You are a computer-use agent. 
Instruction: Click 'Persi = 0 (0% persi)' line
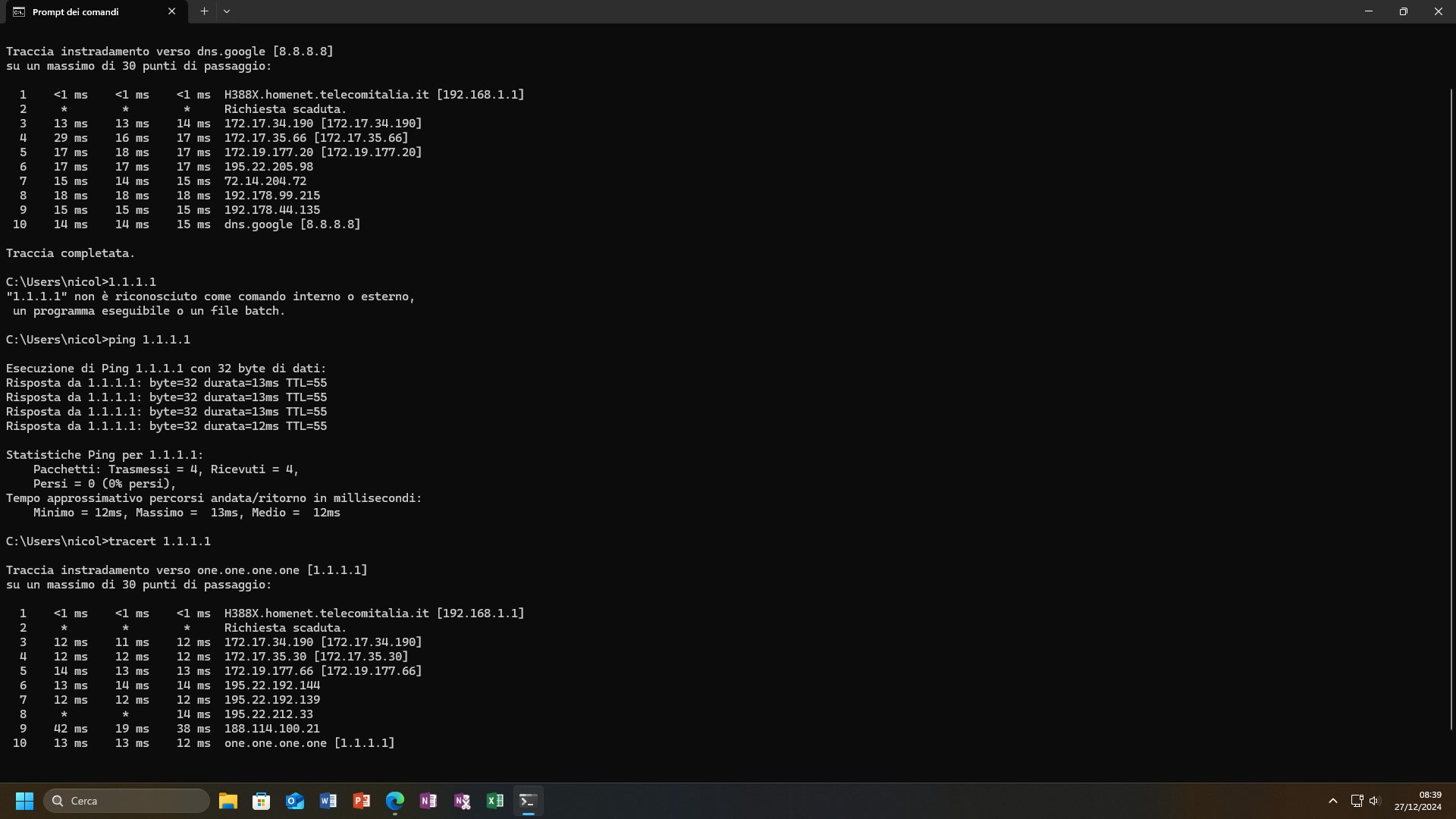coord(105,484)
